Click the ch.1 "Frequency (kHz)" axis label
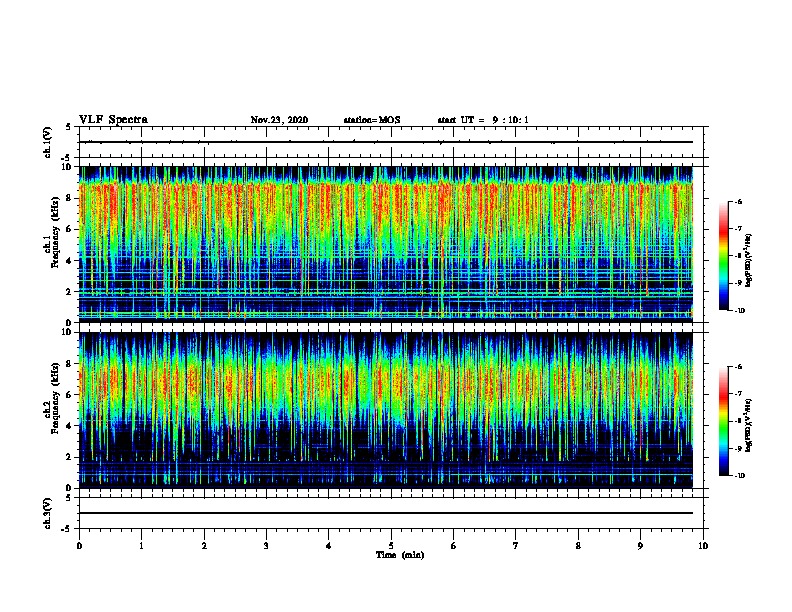This screenshot has width=792, height=612. coord(55,233)
